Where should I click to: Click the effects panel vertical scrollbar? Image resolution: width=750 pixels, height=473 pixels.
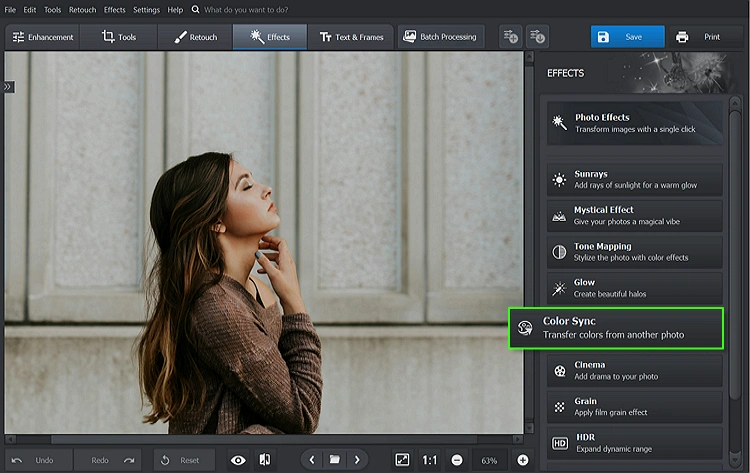coord(735,253)
